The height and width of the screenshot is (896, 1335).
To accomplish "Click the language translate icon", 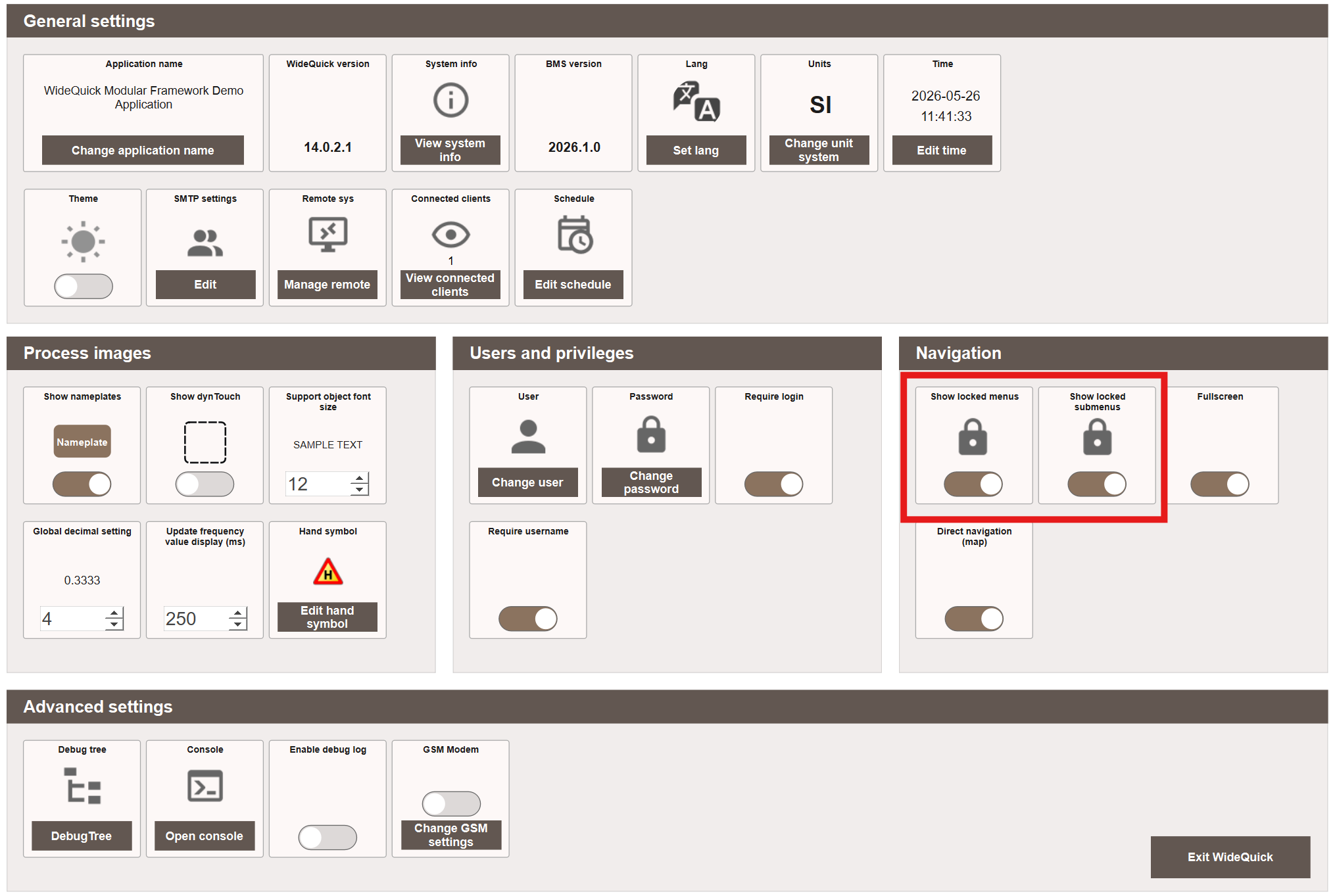I will [x=696, y=101].
